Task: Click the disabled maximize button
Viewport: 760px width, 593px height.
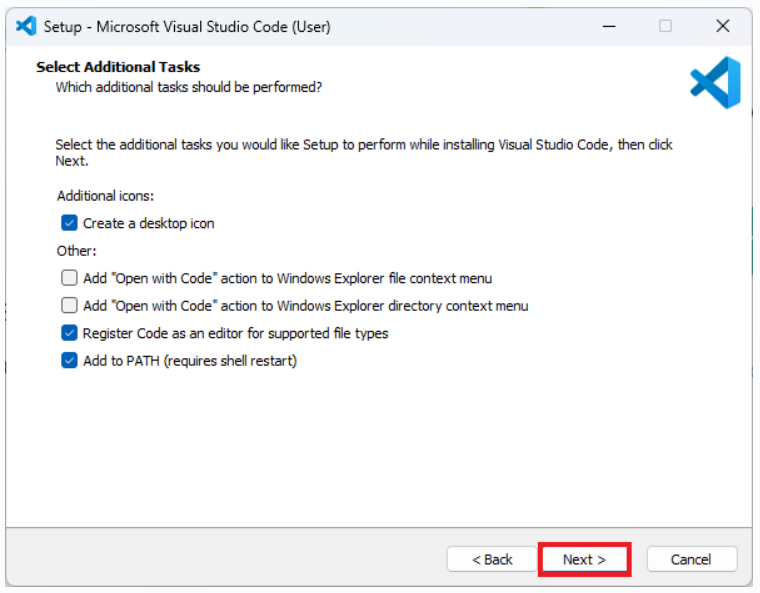Action: [x=665, y=26]
